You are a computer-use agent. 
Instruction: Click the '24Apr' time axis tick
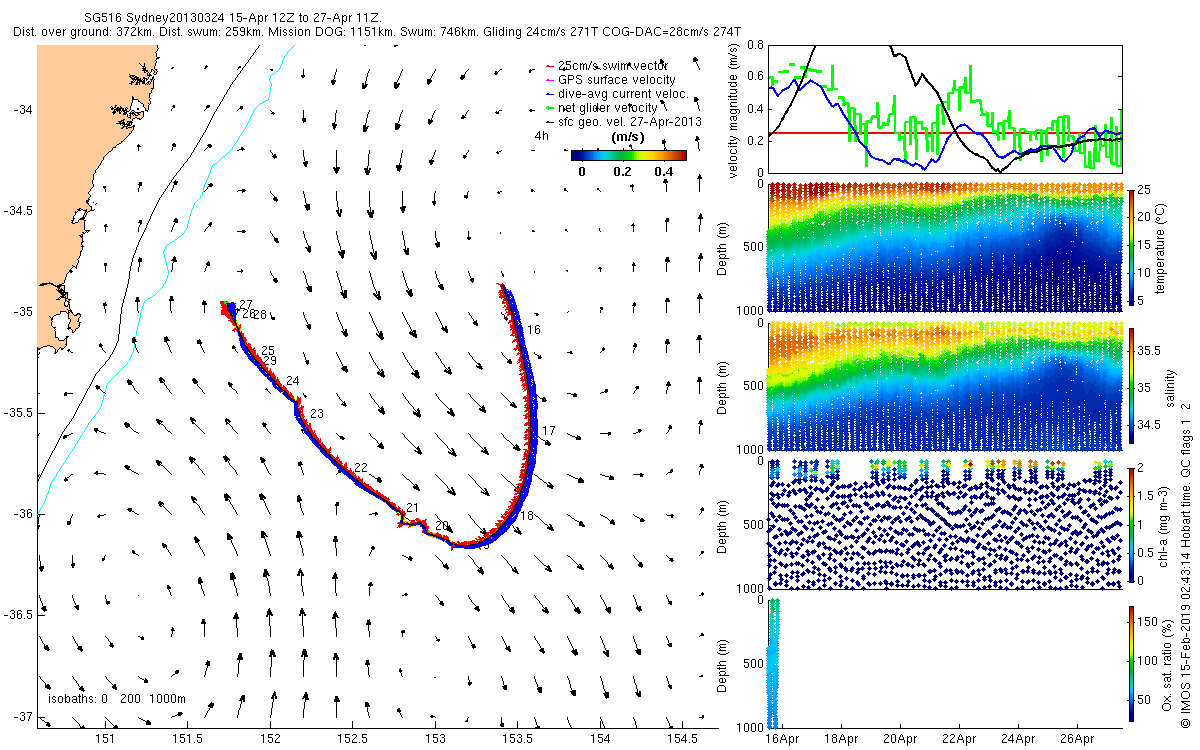(1019, 739)
